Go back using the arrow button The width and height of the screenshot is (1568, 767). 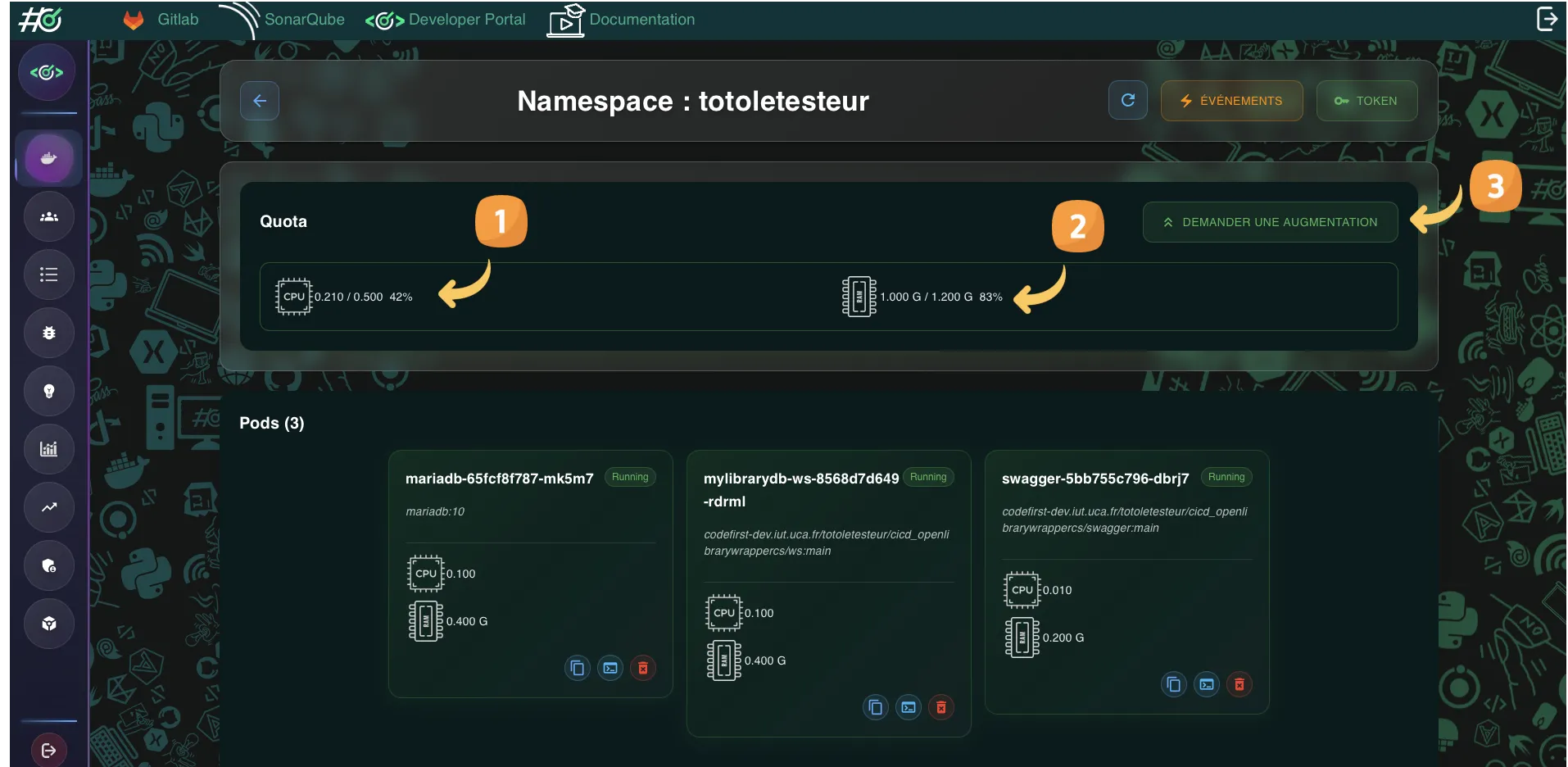259,100
